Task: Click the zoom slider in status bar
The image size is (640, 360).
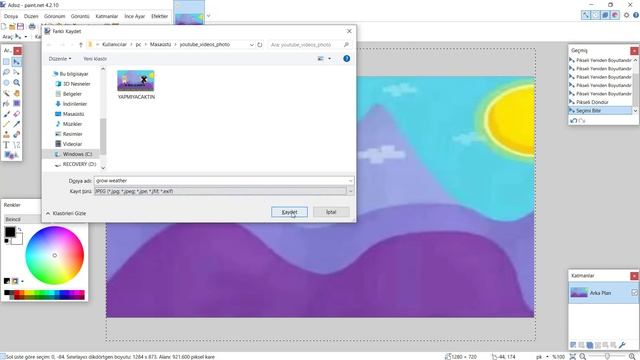Action: click(x=607, y=356)
